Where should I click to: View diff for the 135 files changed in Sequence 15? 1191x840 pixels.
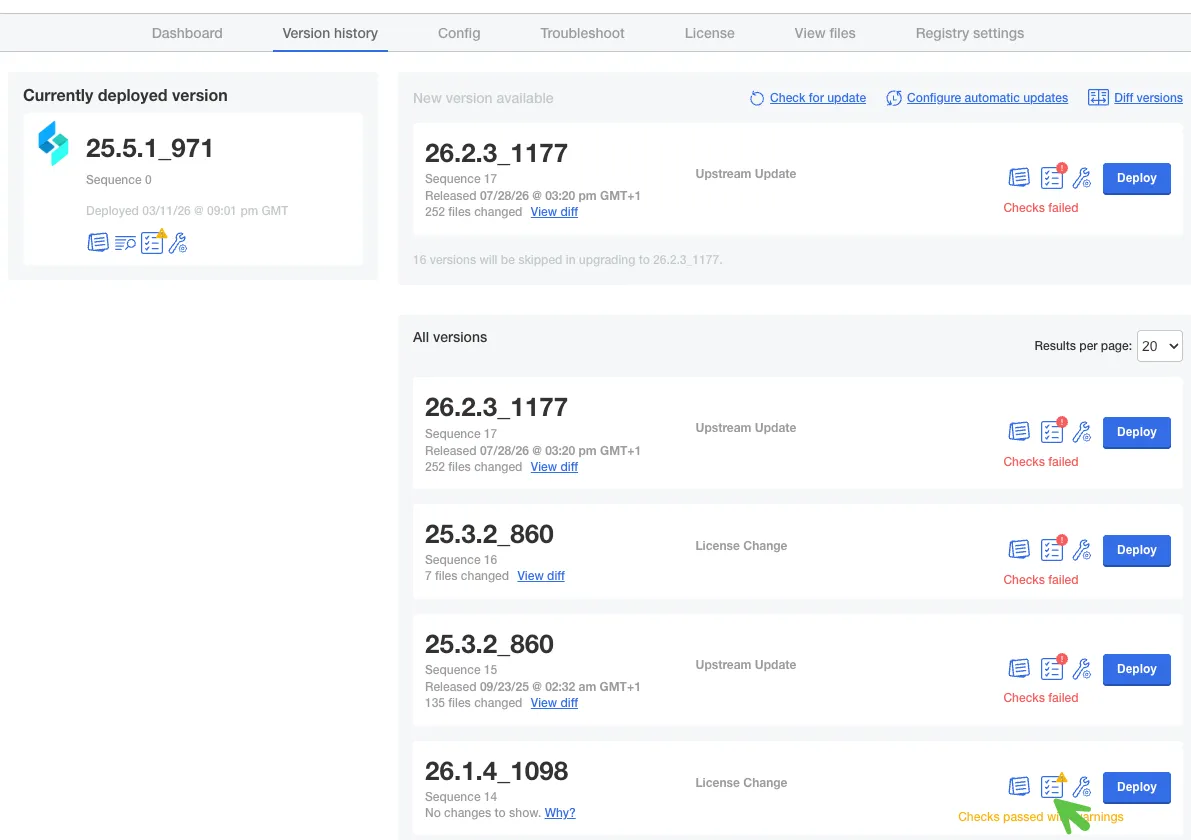tap(554, 703)
